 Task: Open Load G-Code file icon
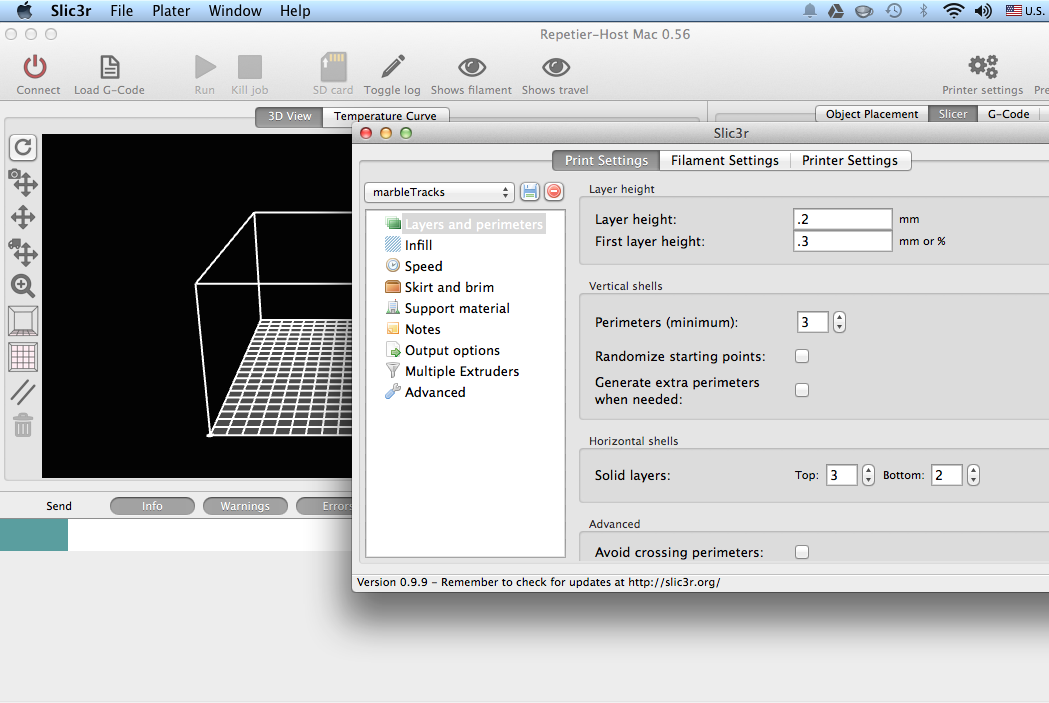click(110, 67)
